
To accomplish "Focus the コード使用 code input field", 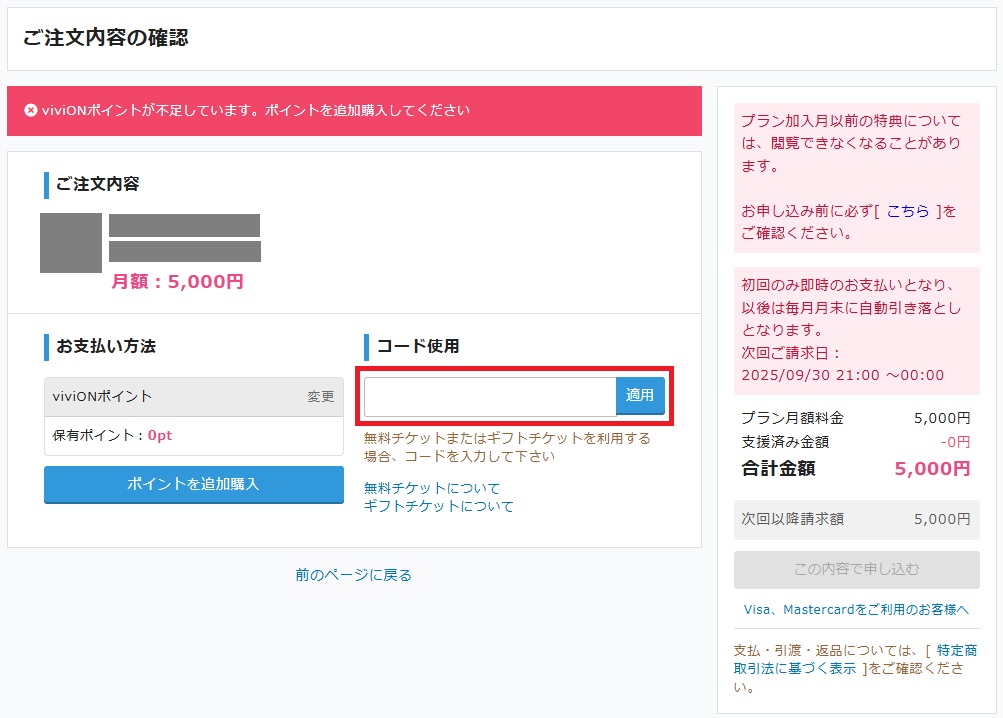I will click(x=490, y=397).
